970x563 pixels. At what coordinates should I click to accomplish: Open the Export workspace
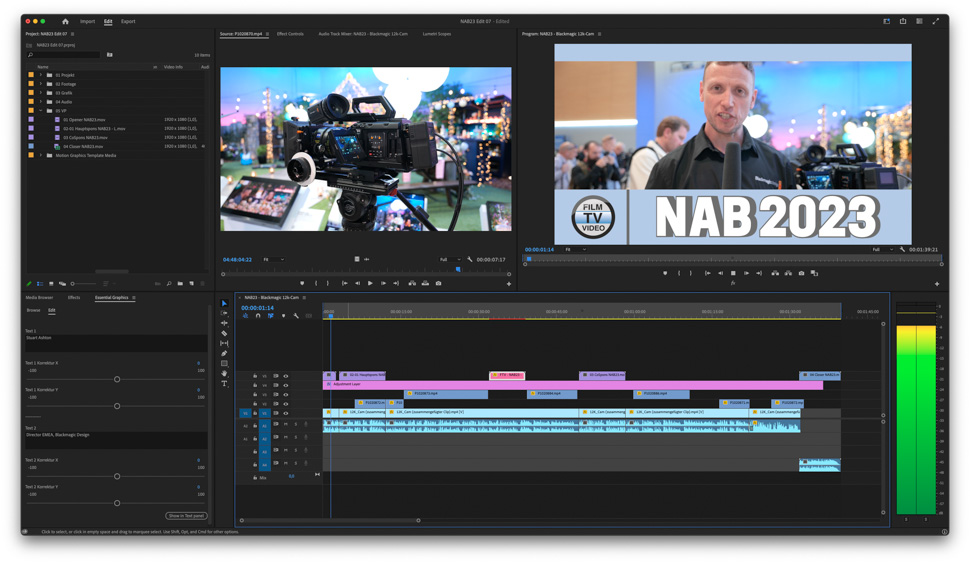(128, 21)
